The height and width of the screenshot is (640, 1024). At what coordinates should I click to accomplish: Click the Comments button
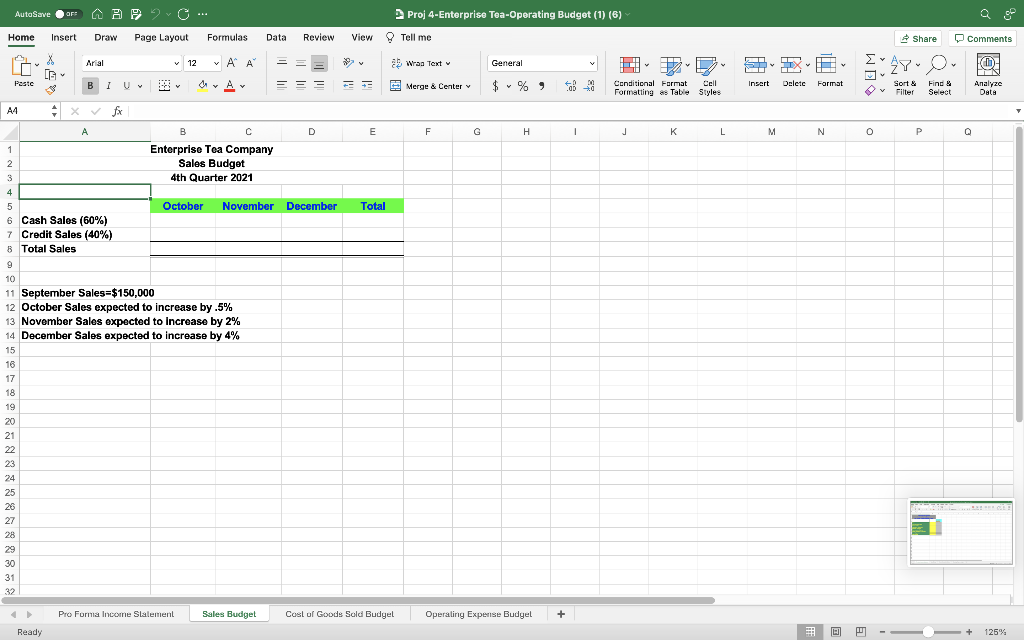[983, 39]
